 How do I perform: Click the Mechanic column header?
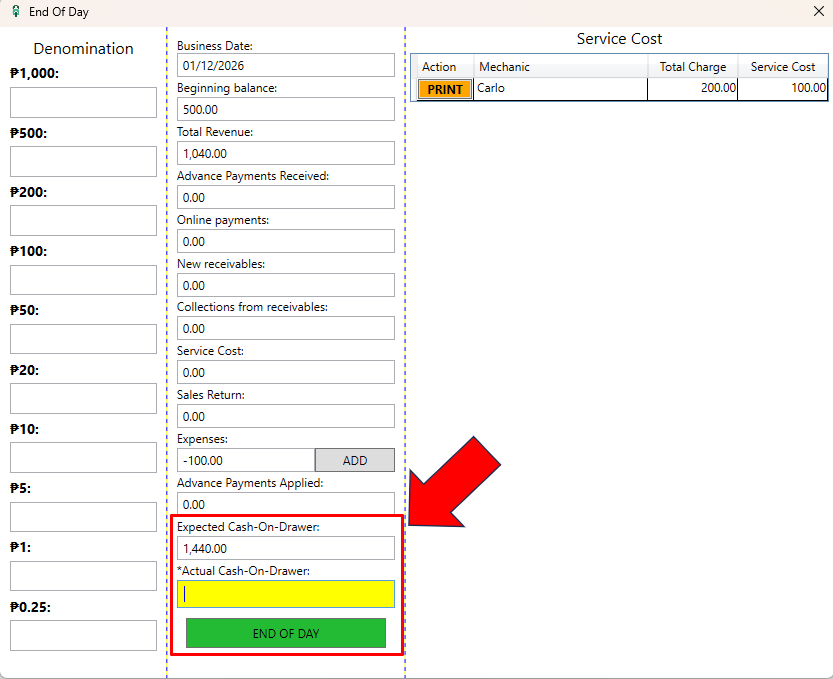pyautogui.click(x=560, y=67)
